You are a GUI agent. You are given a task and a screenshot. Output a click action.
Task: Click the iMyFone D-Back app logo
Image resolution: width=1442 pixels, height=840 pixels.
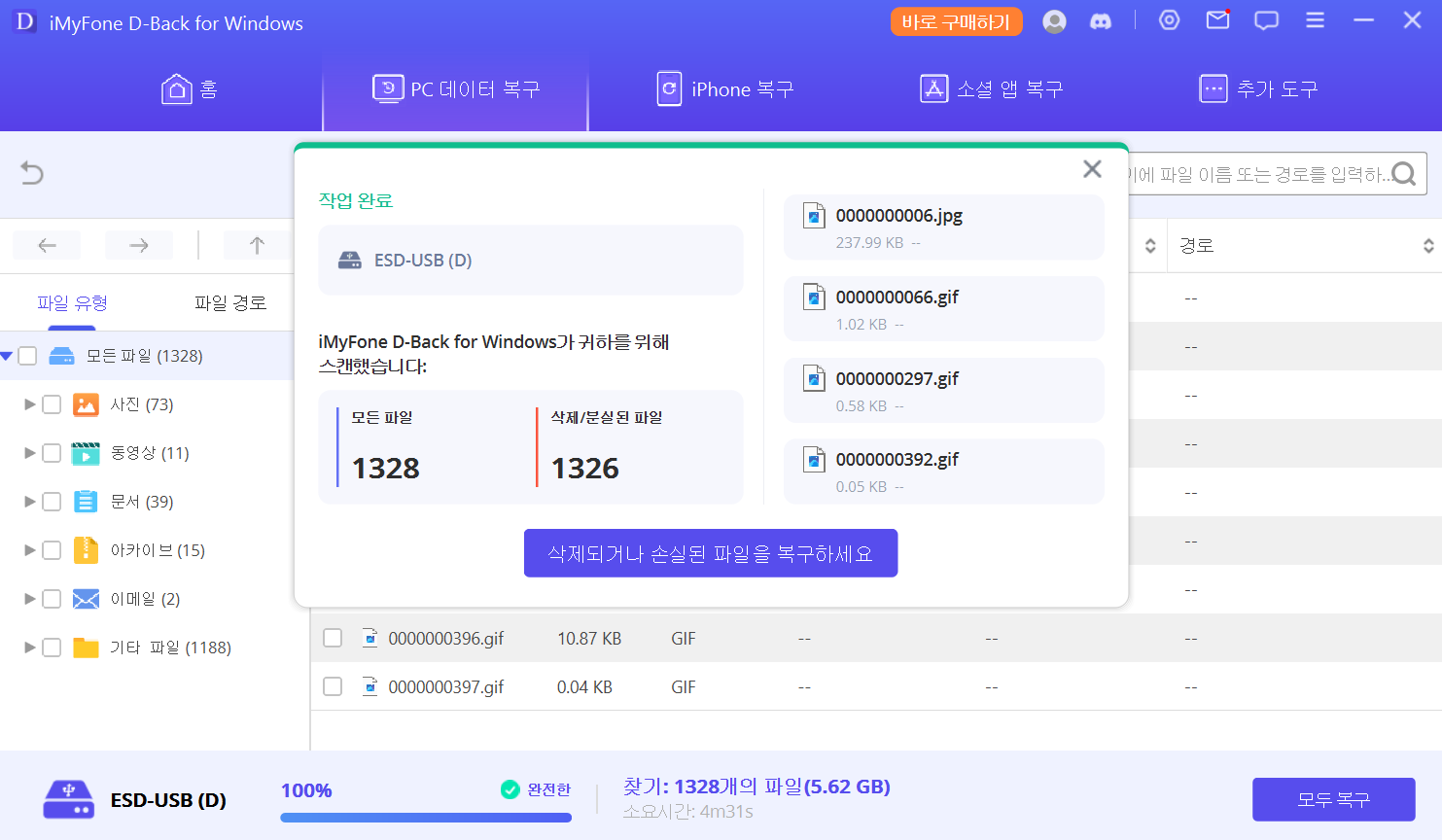(24, 22)
